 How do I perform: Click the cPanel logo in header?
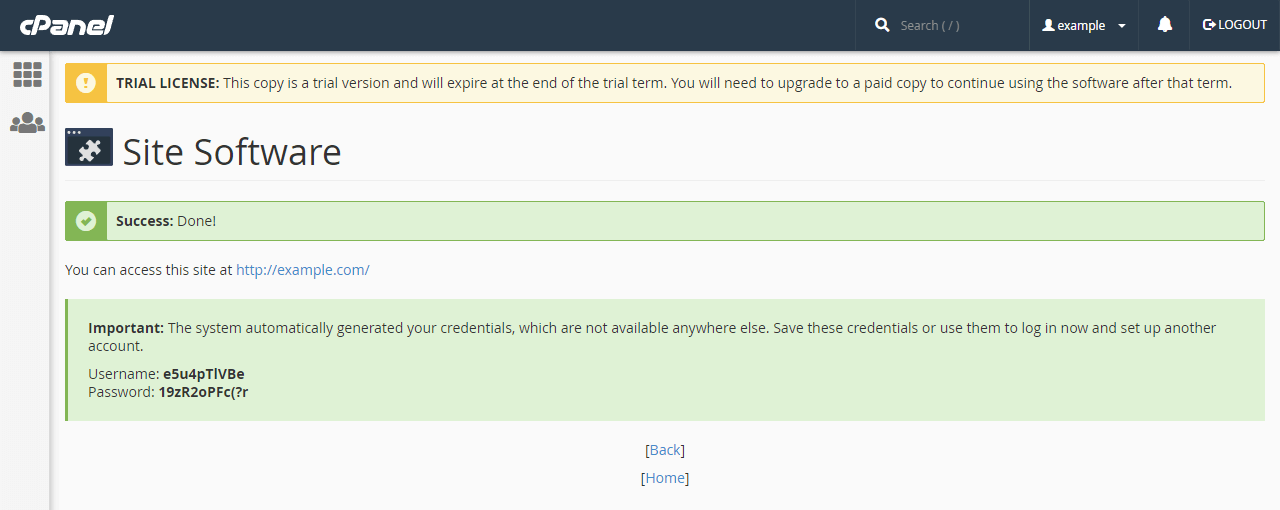66,25
